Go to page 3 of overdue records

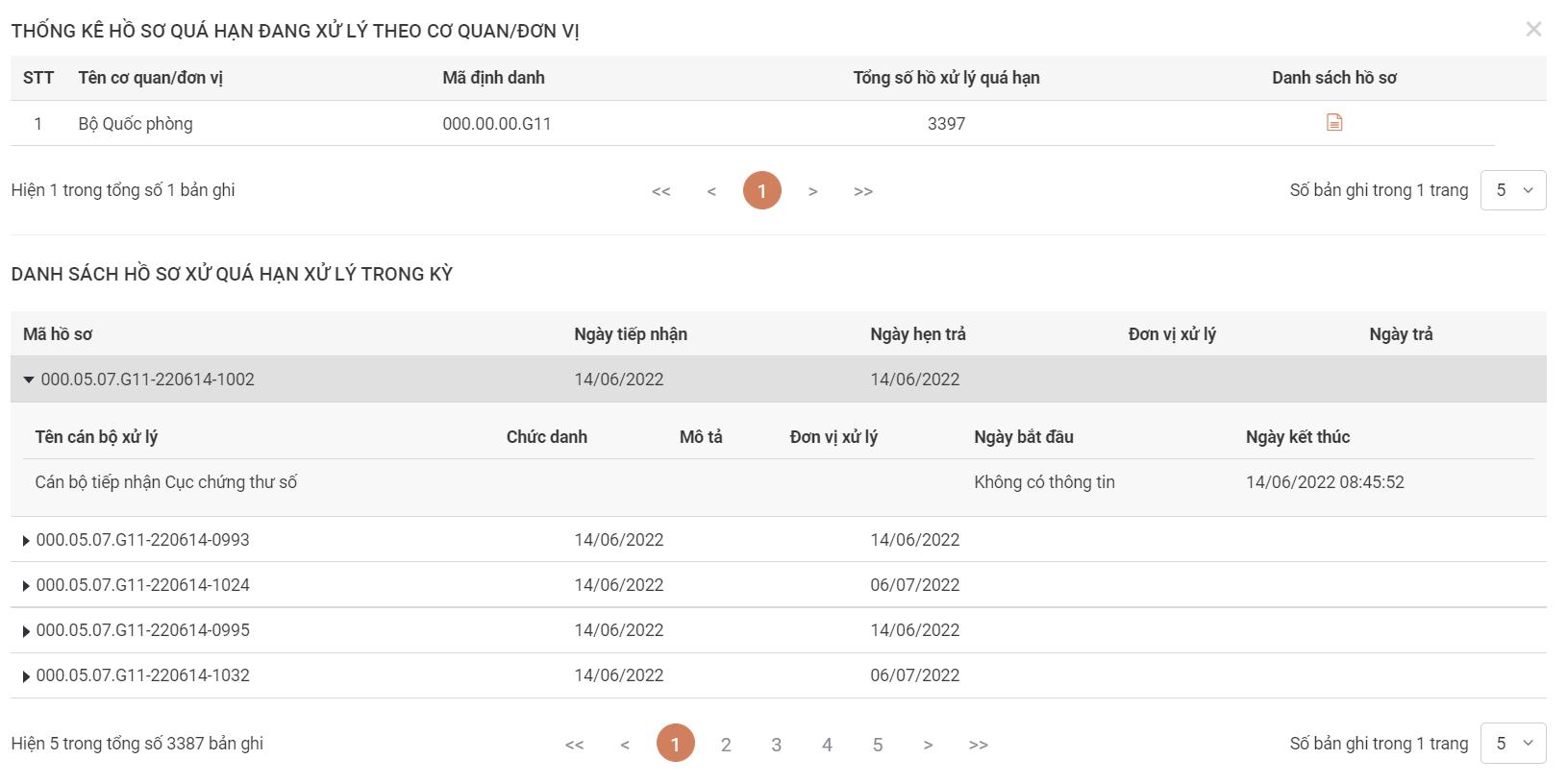tap(776, 745)
